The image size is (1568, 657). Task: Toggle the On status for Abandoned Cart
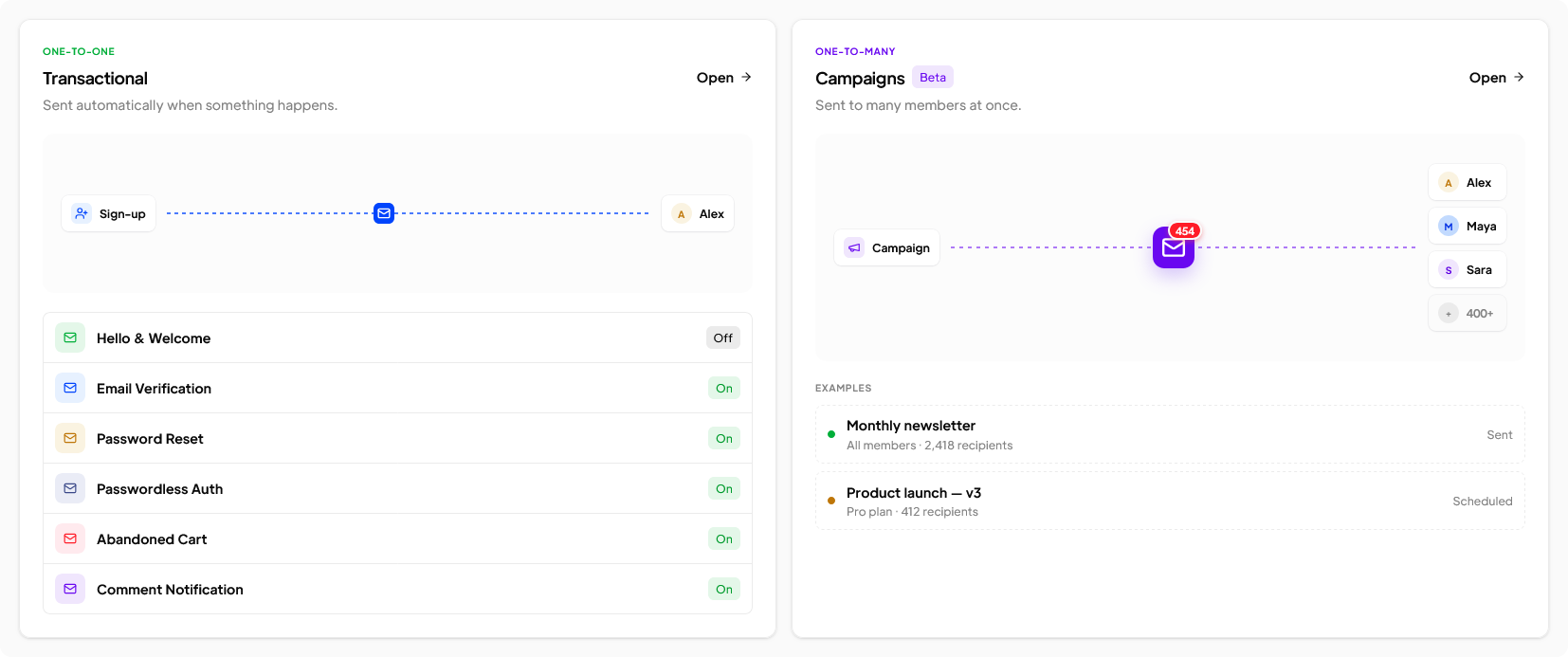pyautogui.click(x=724, y=538)
